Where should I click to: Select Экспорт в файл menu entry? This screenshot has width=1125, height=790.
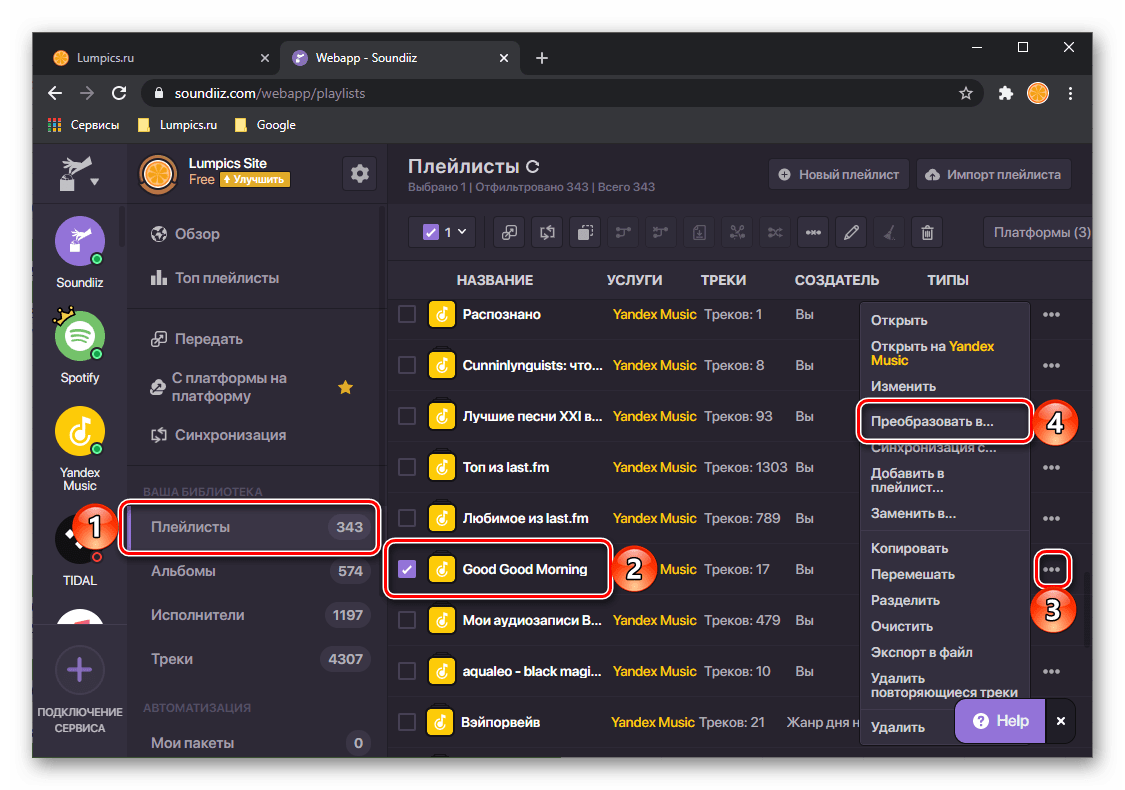point(921,652)
